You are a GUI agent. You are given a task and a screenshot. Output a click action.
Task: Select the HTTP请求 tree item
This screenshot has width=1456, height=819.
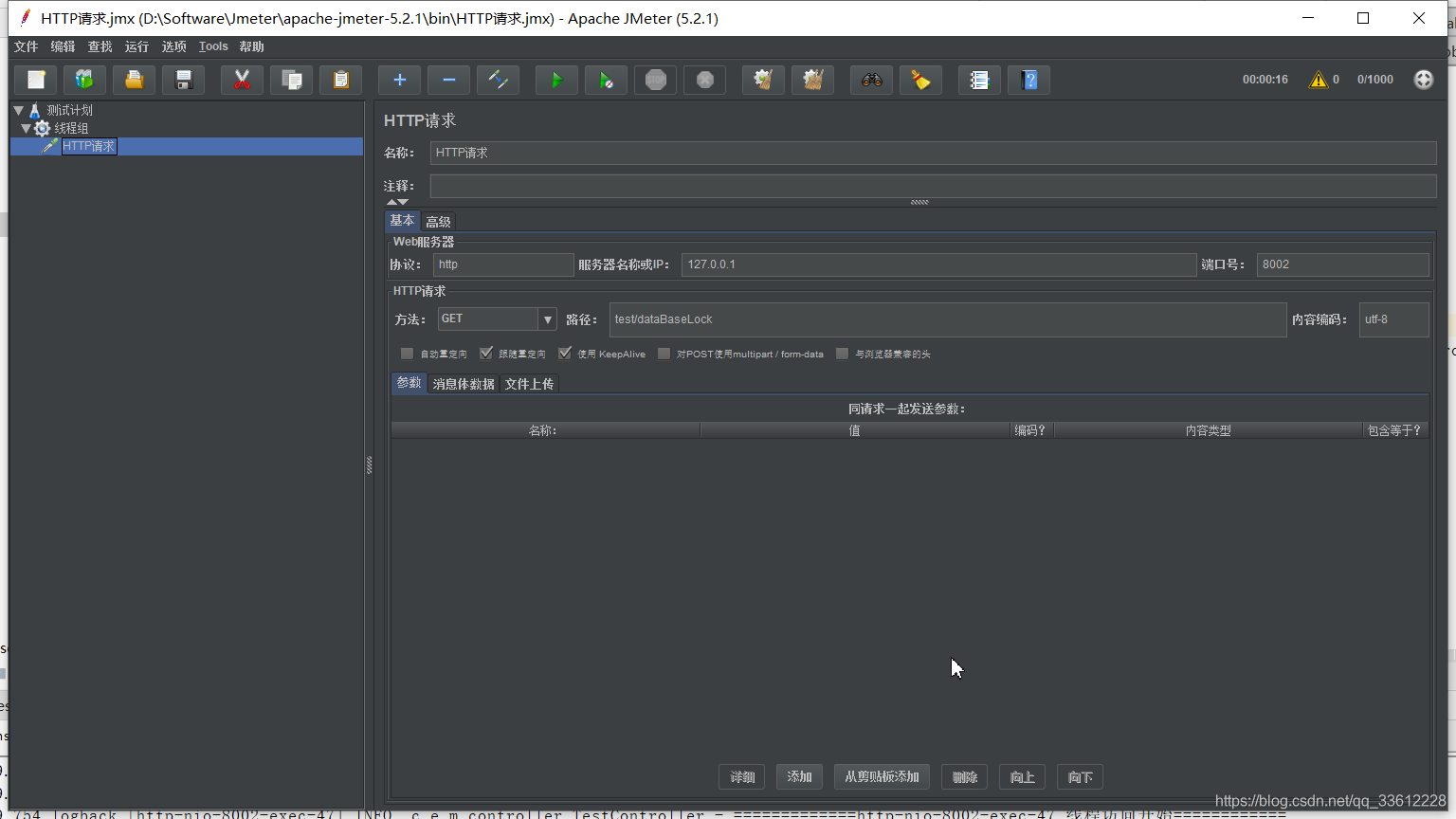pos(89,146)
